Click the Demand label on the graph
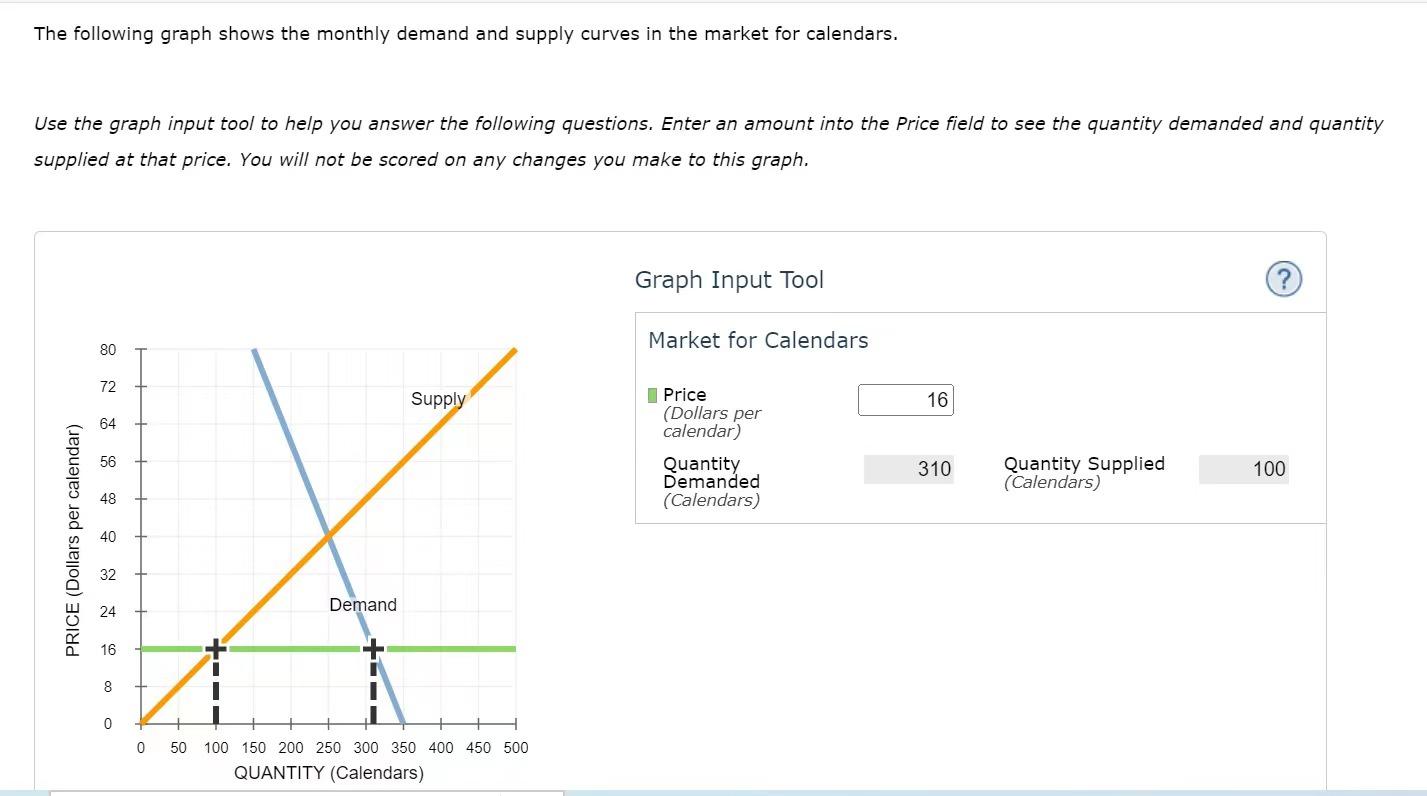Viewport: 1427px width, 796px height. [363, 604]
